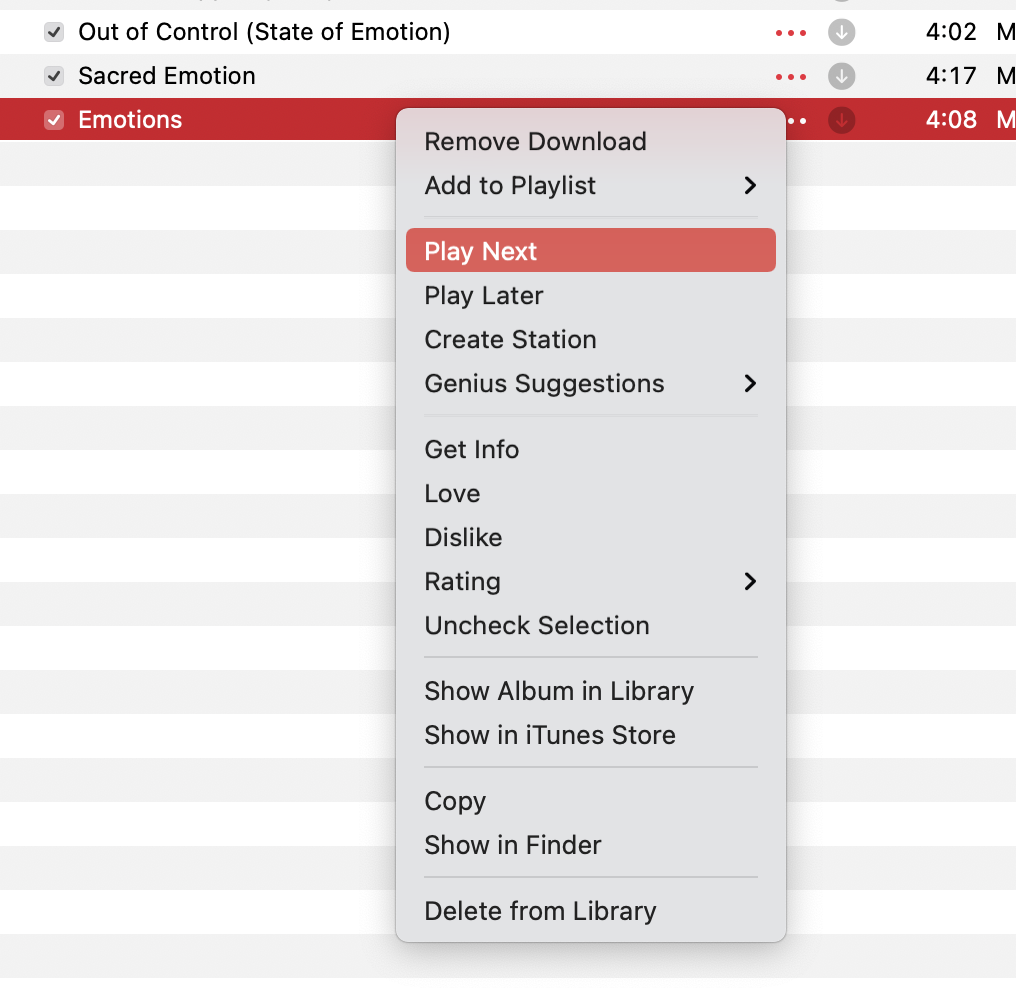The width and height of the screenshot is (1016, 998).
Task: Click the Emotions song title
Action: [x=130, y=120]
